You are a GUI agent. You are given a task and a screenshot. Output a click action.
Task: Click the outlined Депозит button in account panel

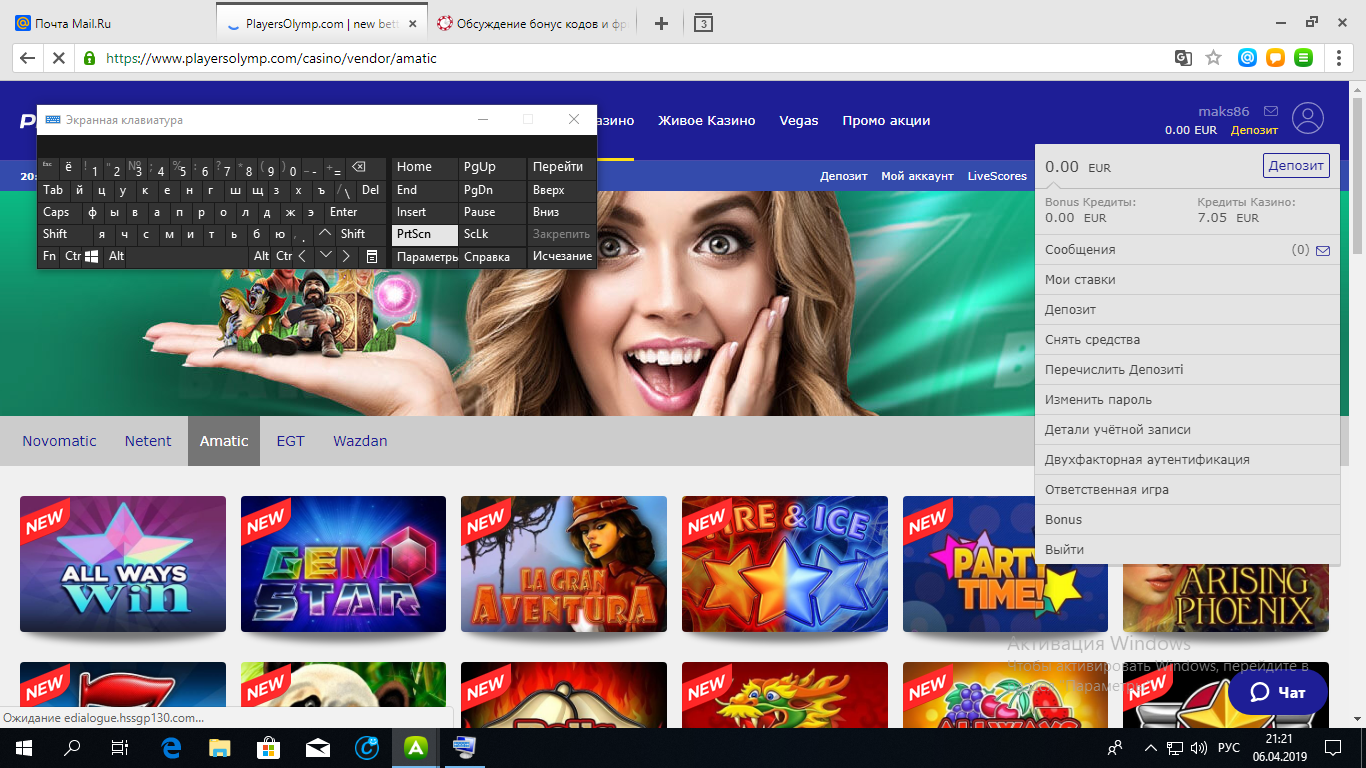1296,166
